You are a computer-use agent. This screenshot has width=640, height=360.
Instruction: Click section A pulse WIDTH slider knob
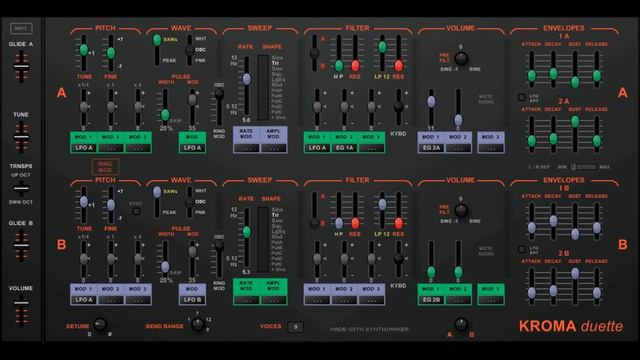(x=165, y=115)
